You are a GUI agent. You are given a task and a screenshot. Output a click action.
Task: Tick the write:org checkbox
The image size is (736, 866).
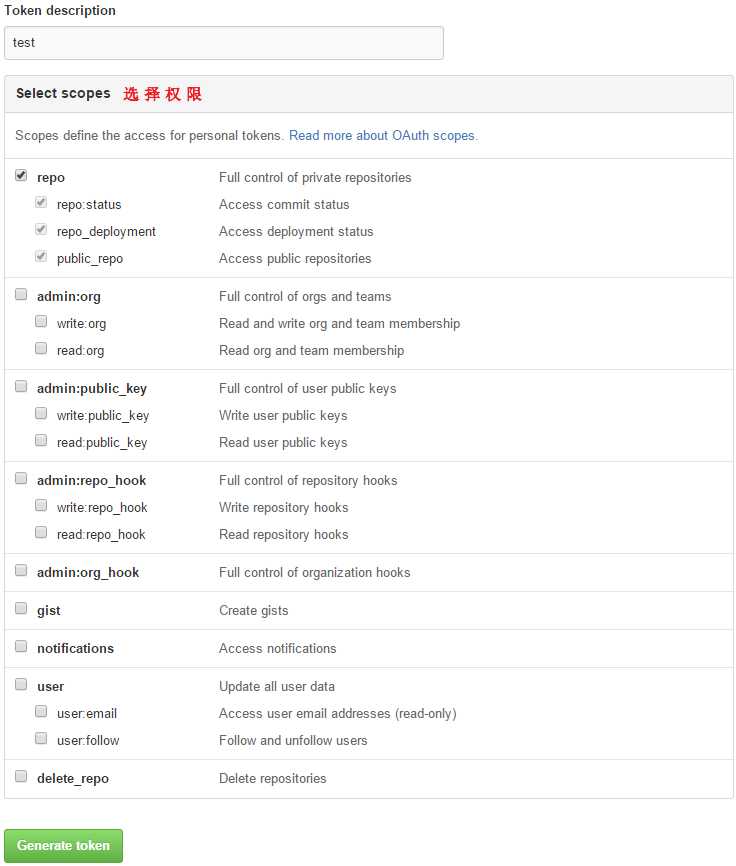[x=41, y=321]
